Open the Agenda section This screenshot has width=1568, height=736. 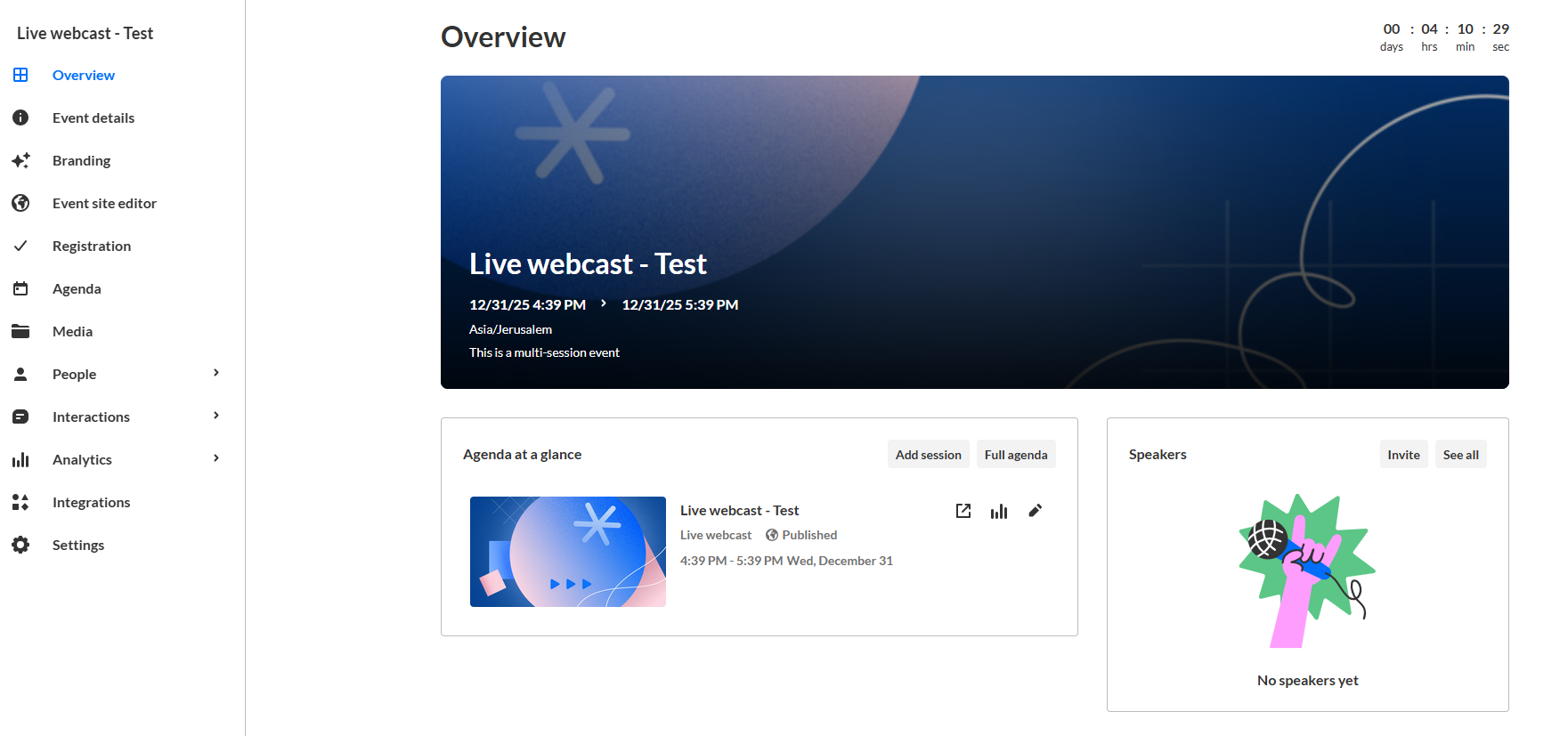[x=77, y=288]
